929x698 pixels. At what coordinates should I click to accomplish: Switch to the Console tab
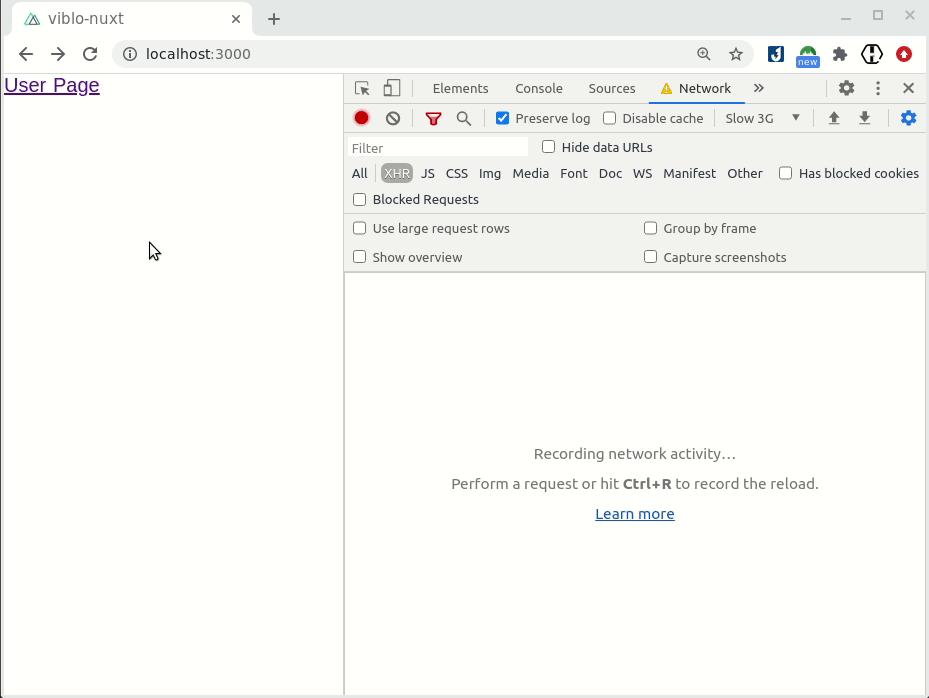pyautogui.click(x=539, y=88)
